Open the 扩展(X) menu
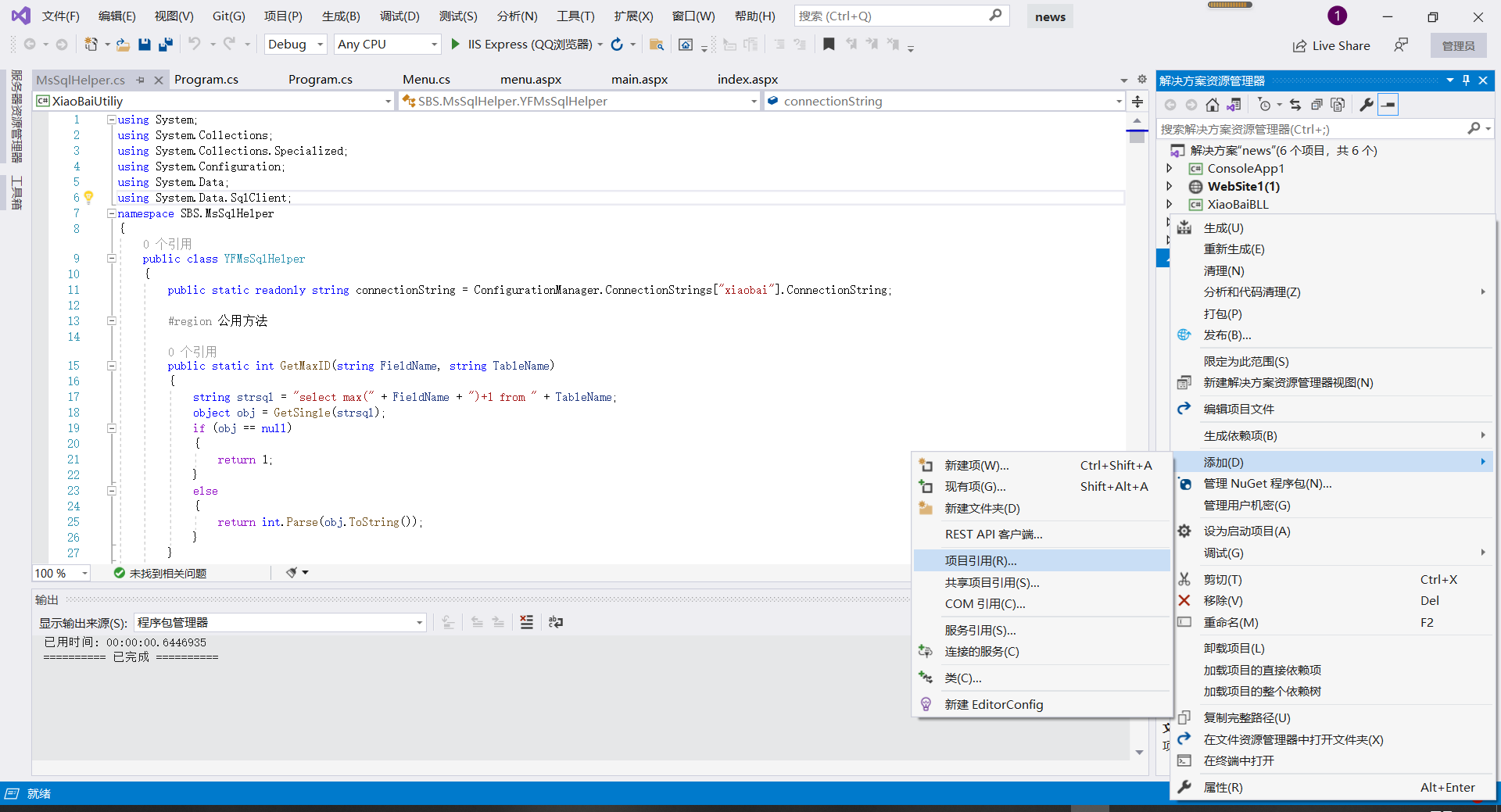 click(x=633, y=16)
